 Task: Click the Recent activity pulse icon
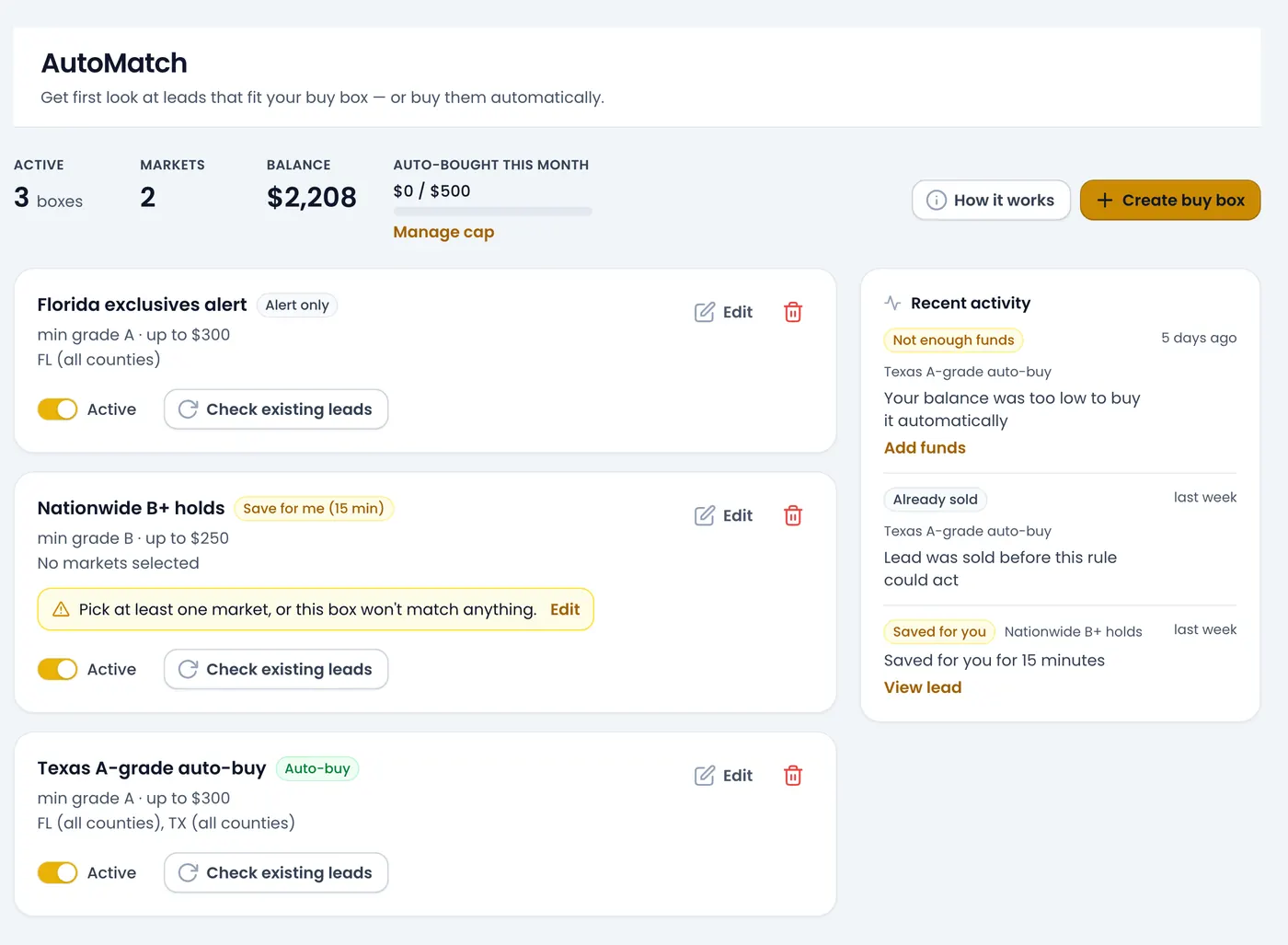[892, 303]
